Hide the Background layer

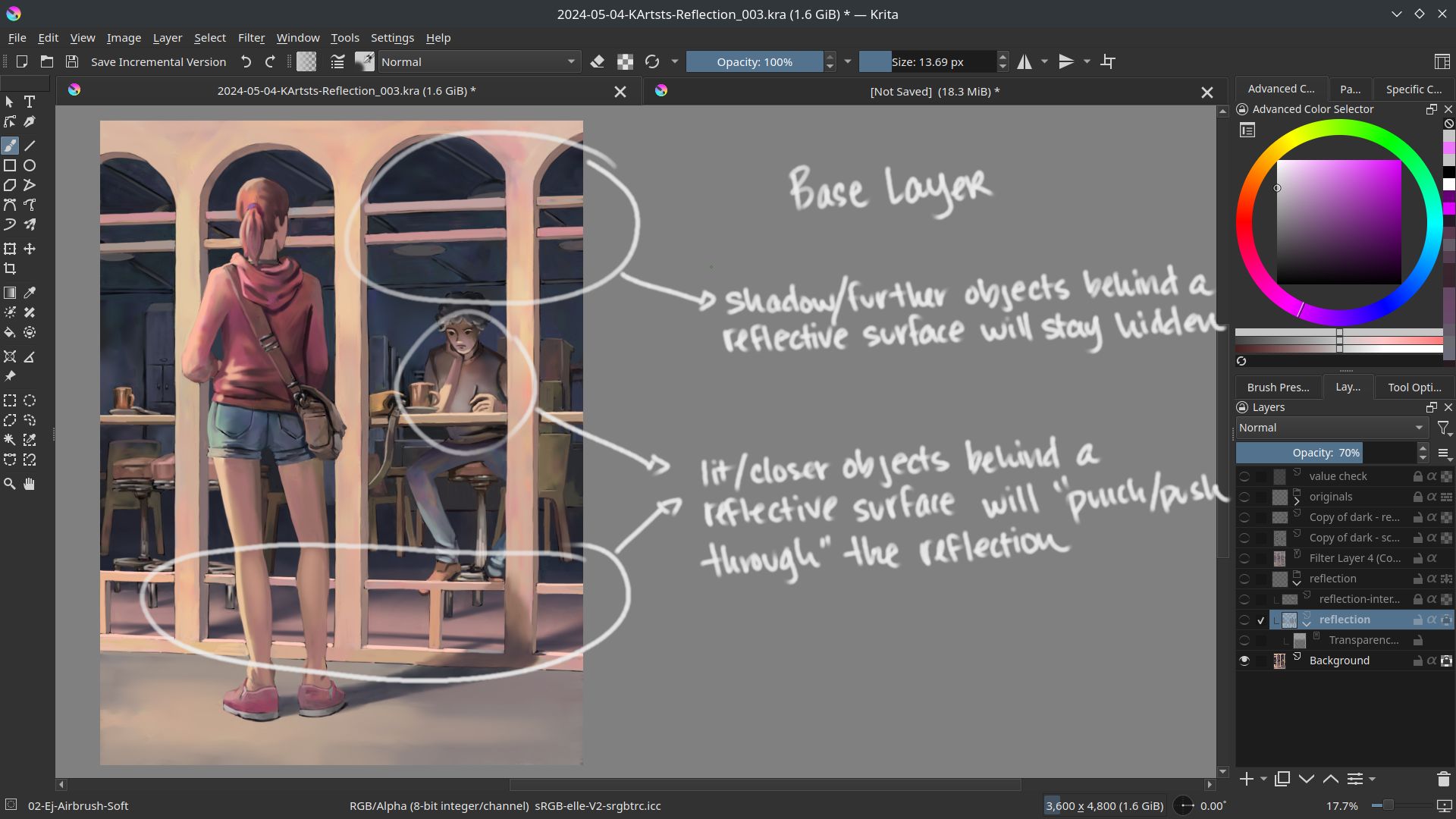coord(1244,661)
